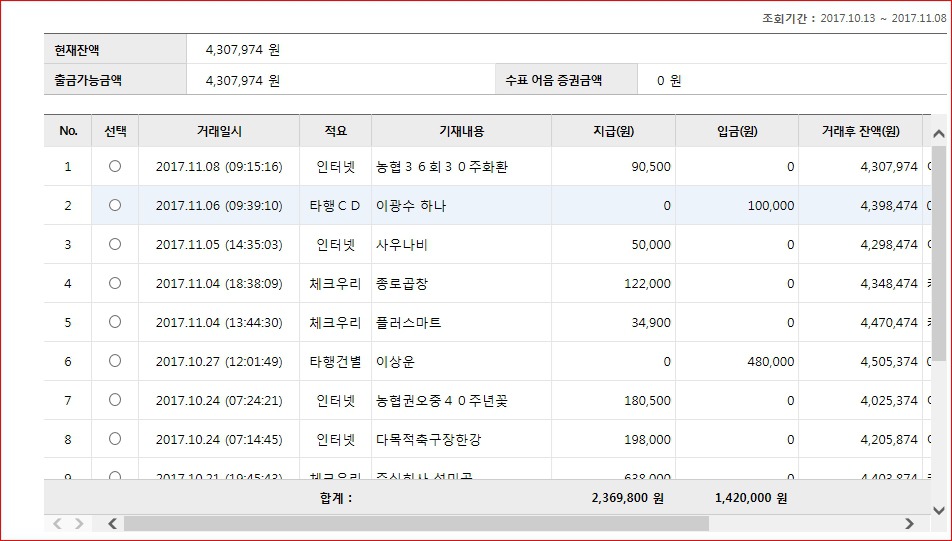Click the date 2017.11.05 (14:35:03)
Image resolution: width=952 pixels, height=541 pixels.
[219, 245]
